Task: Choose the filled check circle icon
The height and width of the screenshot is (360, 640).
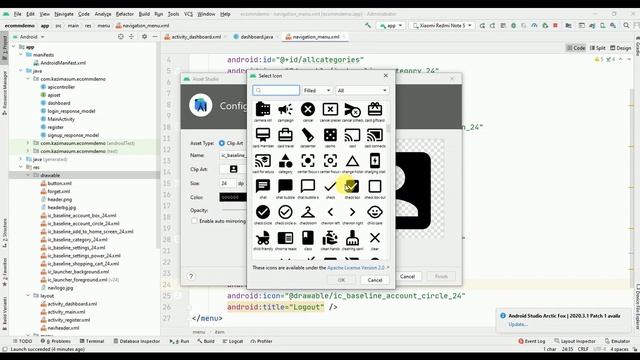Action: tap(263, 212)
